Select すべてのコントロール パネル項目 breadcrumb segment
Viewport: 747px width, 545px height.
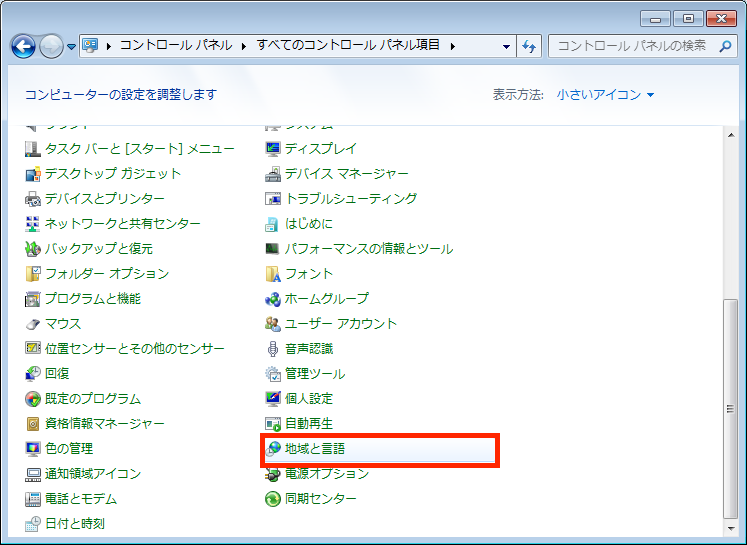(x=348, y=46)
